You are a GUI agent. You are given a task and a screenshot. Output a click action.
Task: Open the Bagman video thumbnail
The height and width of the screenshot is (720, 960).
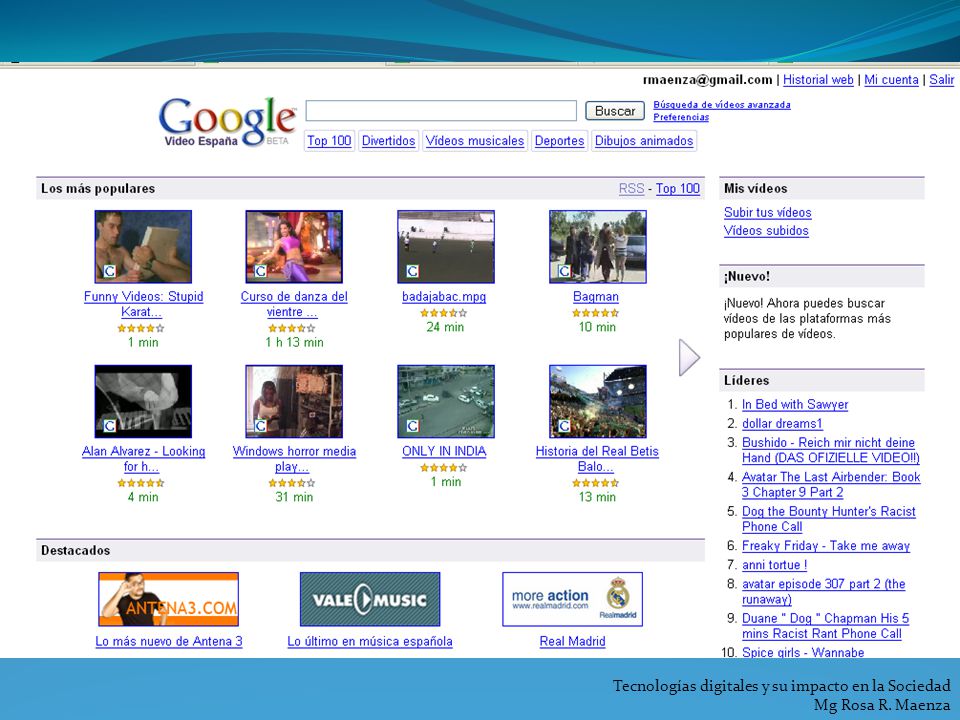(598, 247)
